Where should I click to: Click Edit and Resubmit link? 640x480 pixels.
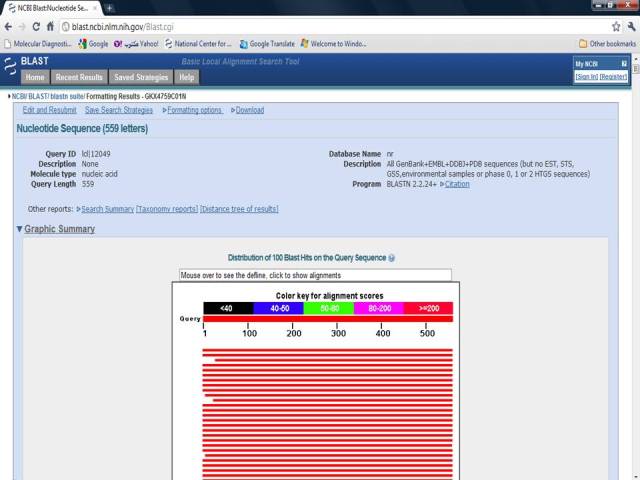coord(49,110)
